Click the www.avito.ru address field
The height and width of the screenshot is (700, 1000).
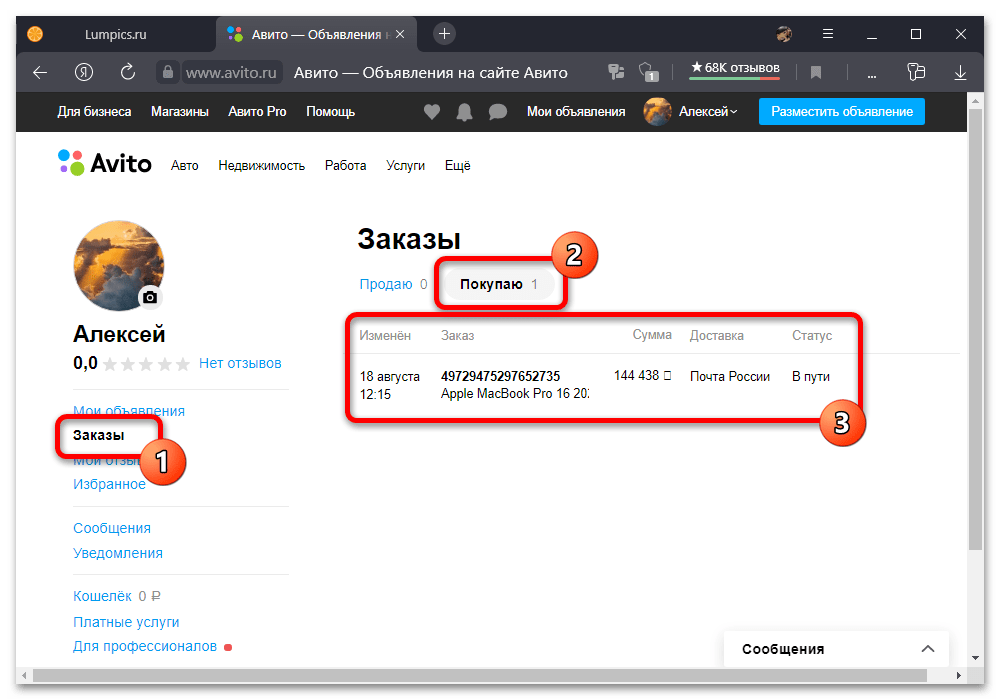coord(231,73)
